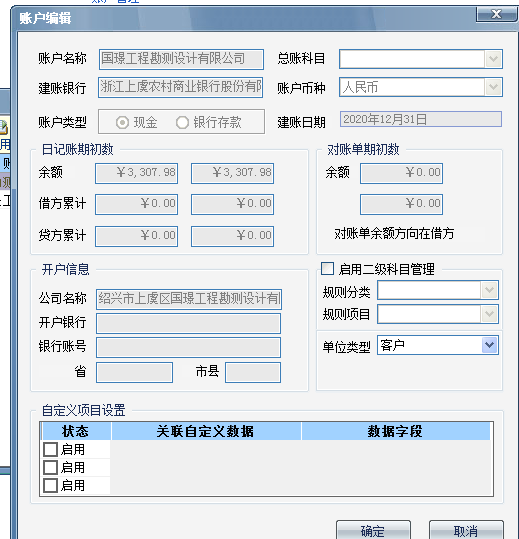Click the 账户名称 input field

tap(181, 59)
